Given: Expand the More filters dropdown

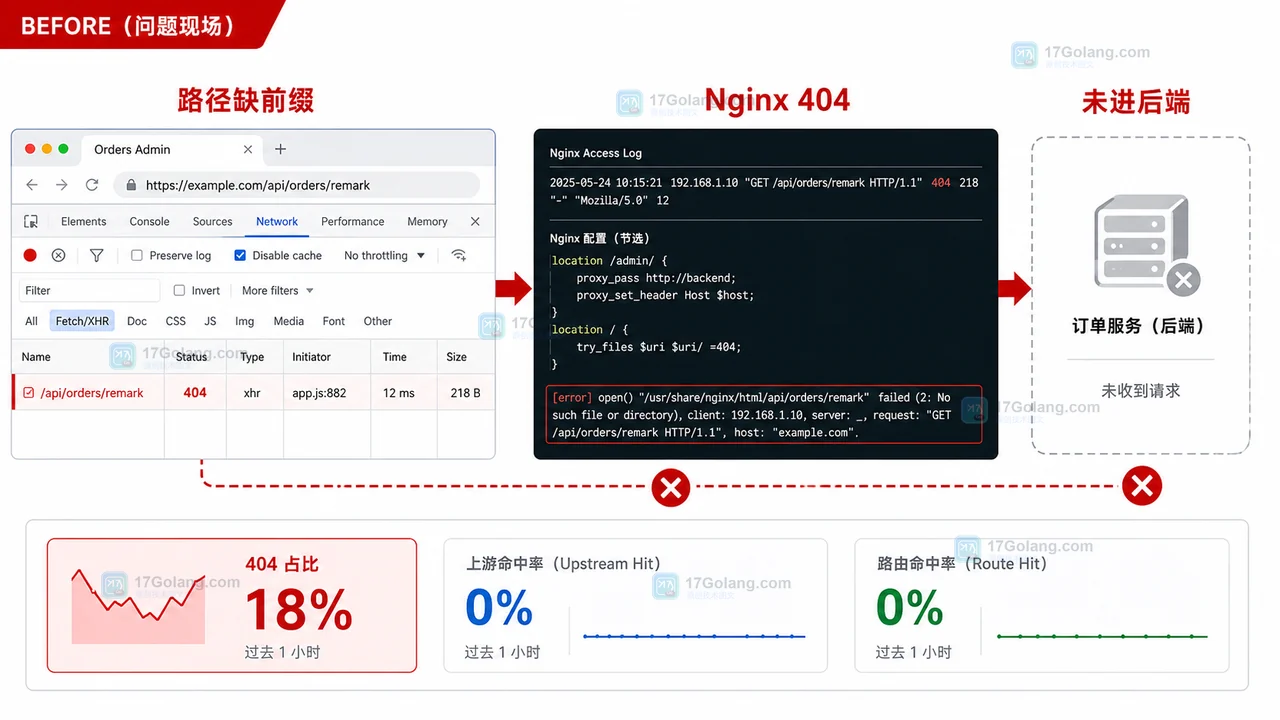Looking at the screenshot, I should point(278,291).
